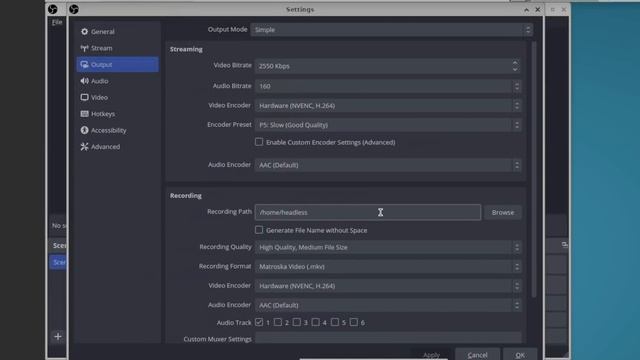Select the Video display icon
Screen dimensions: 640x360
pos(84,97)
